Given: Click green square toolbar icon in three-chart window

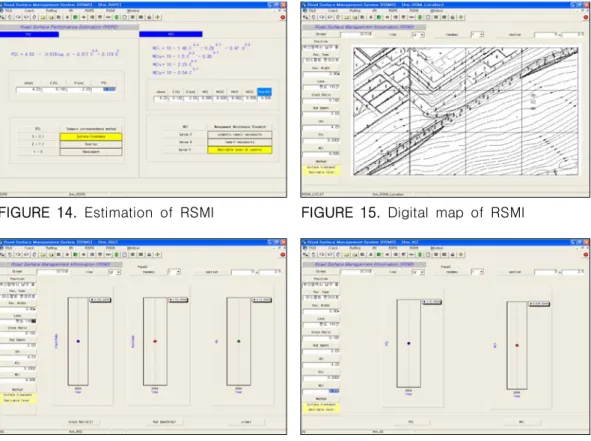Looking at the screenshot, I should (75, 255).
